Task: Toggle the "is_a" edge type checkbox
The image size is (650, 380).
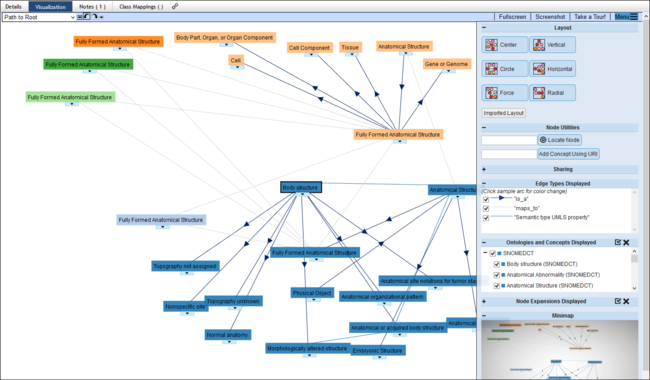Action: [486, 199]
